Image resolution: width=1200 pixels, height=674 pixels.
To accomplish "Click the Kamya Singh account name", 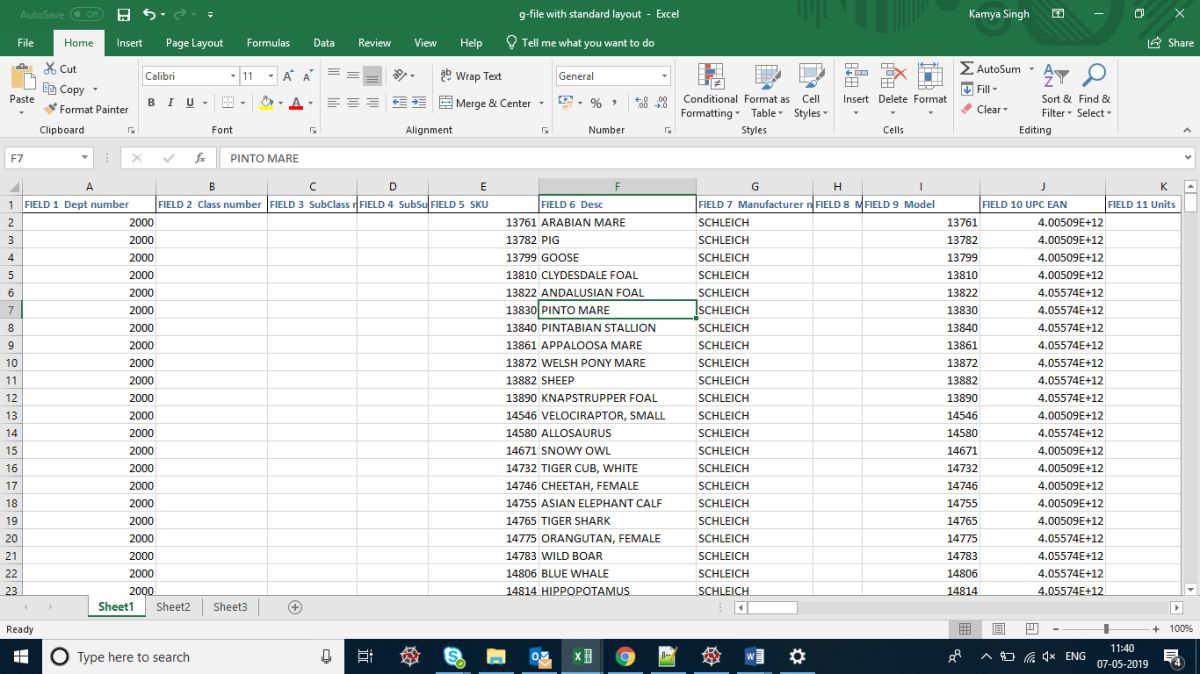I will 1000,14.
